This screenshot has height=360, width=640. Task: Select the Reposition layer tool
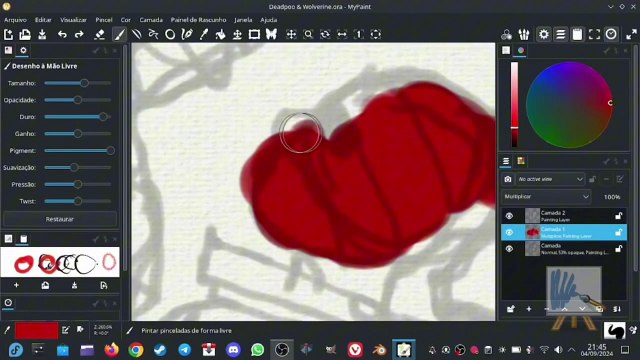coord(237,35)
